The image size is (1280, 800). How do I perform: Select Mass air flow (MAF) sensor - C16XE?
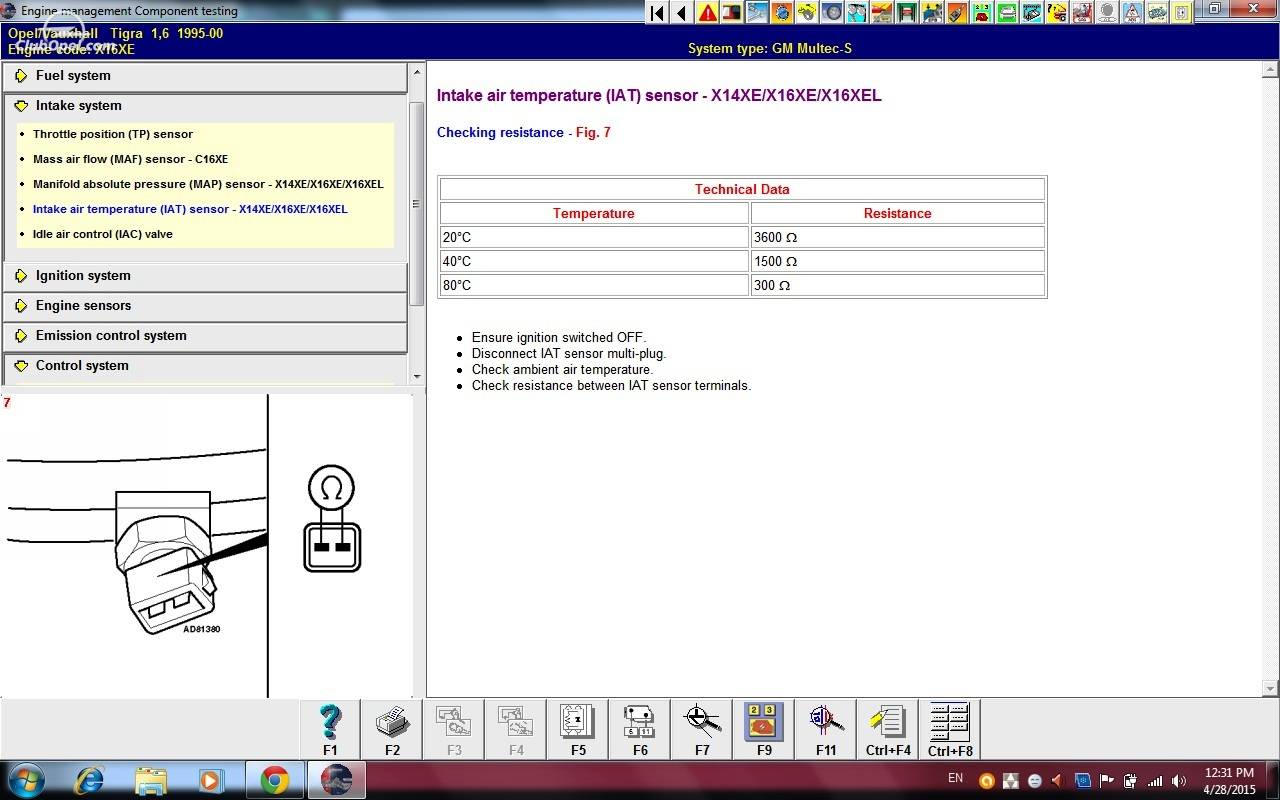point(130,159)
